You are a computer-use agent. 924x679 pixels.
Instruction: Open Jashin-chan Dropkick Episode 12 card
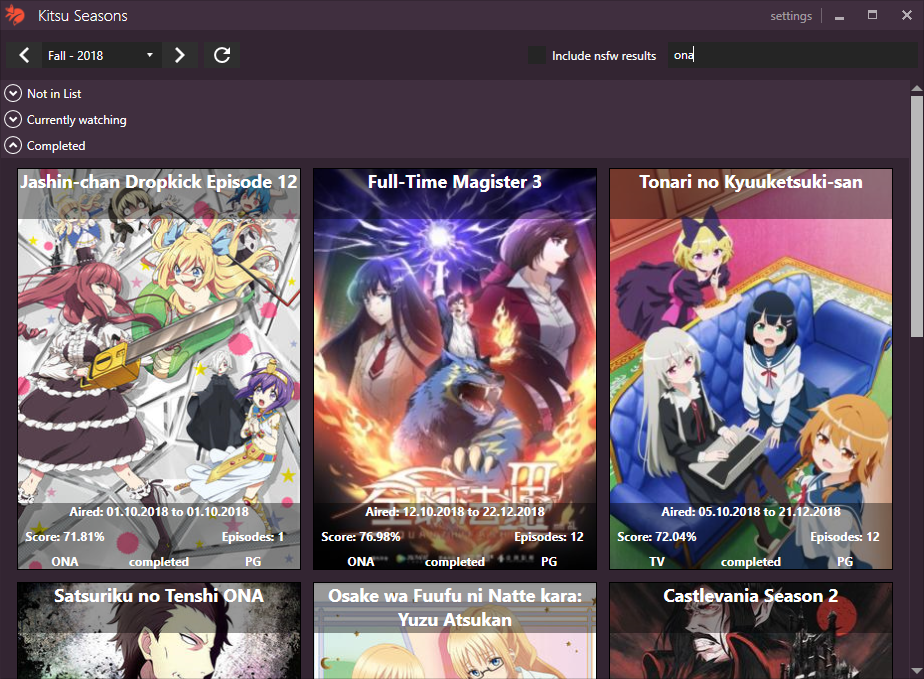coord(159,369)
